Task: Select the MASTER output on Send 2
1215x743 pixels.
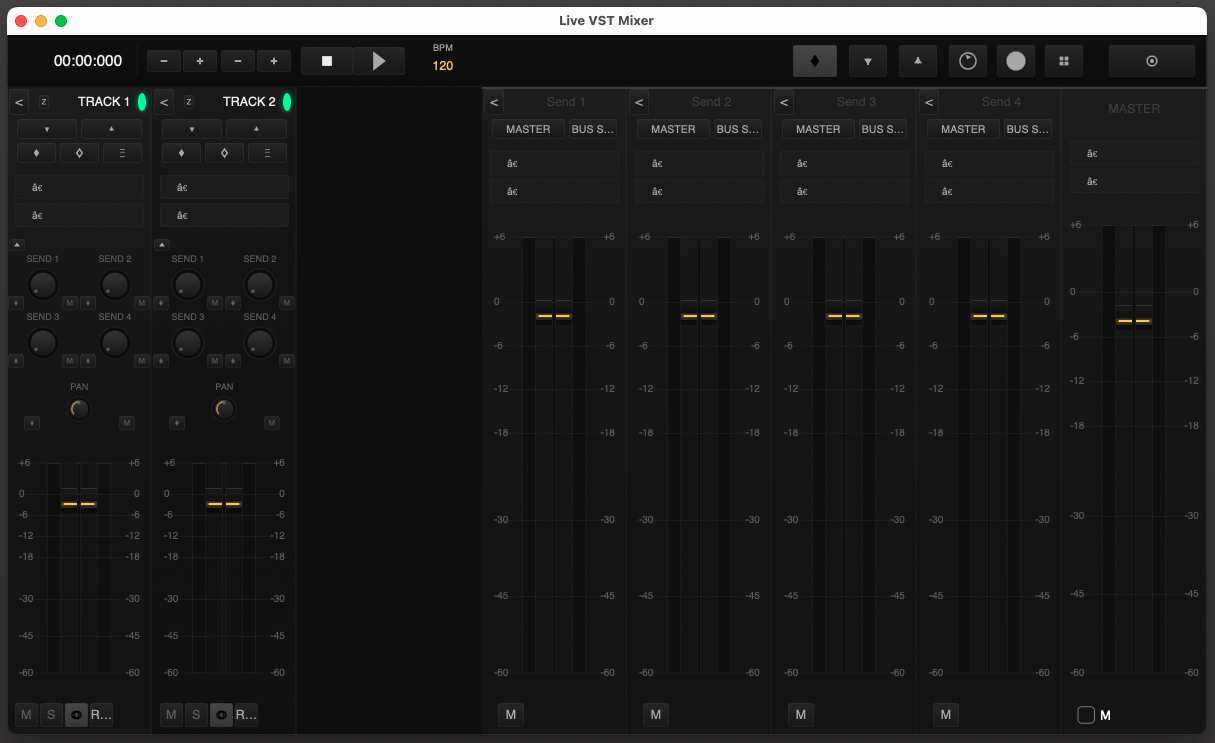Action: click(673, 129)
